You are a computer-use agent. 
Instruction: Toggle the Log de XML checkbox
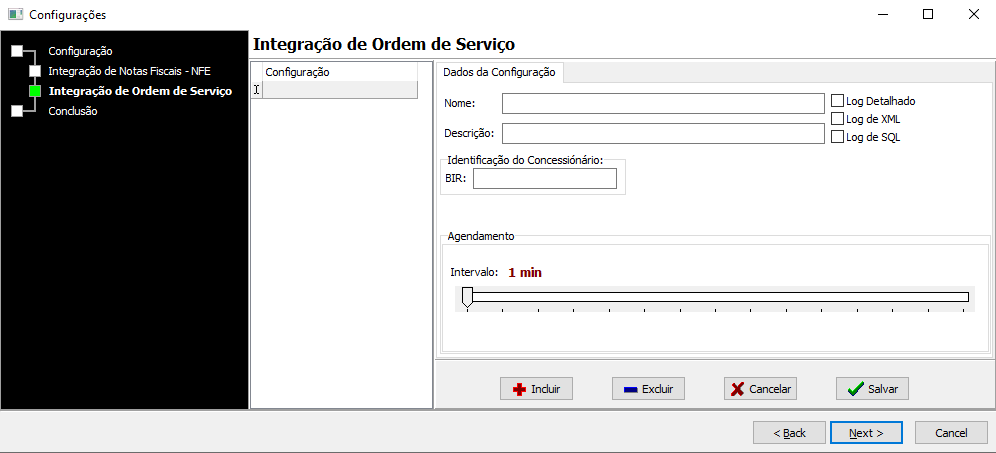837,118
